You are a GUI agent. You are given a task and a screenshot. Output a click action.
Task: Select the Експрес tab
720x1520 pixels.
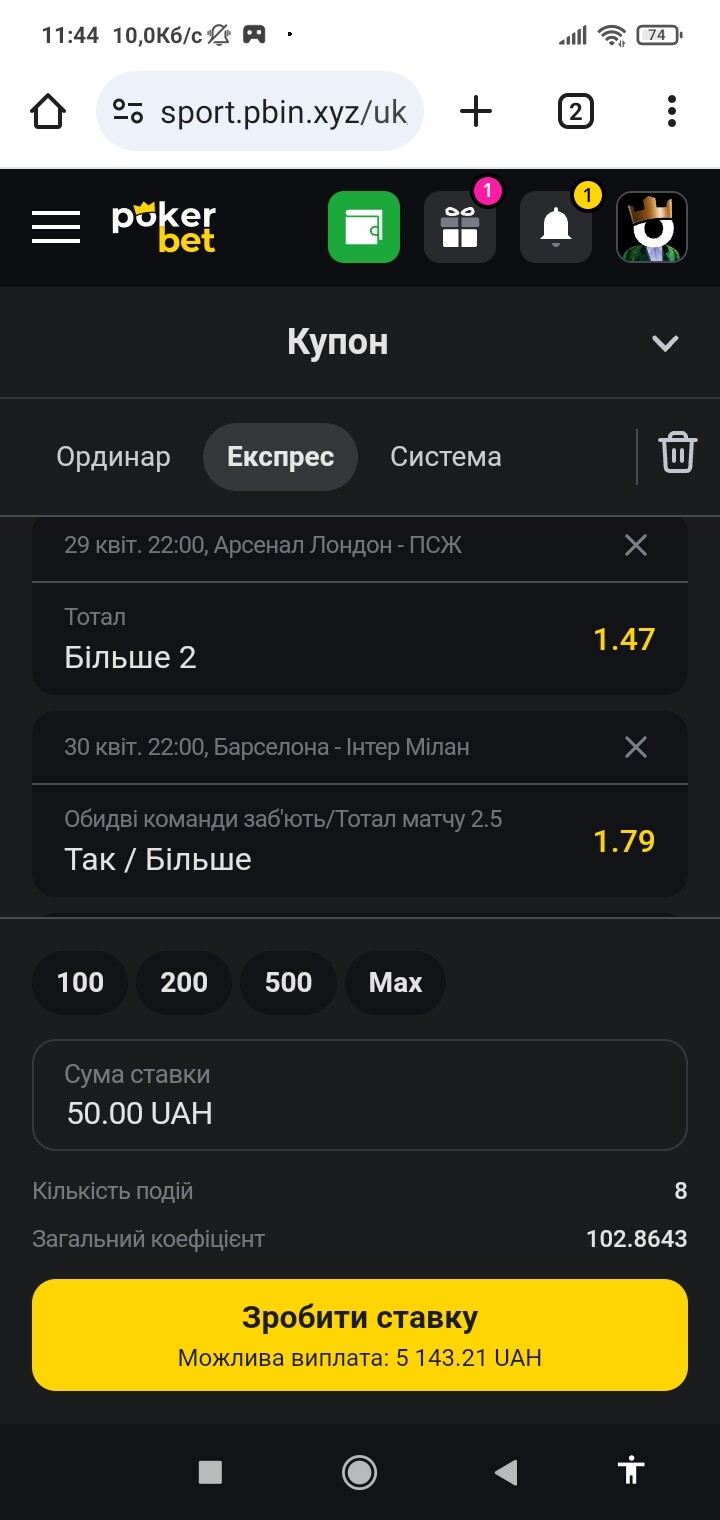(280, 457)
